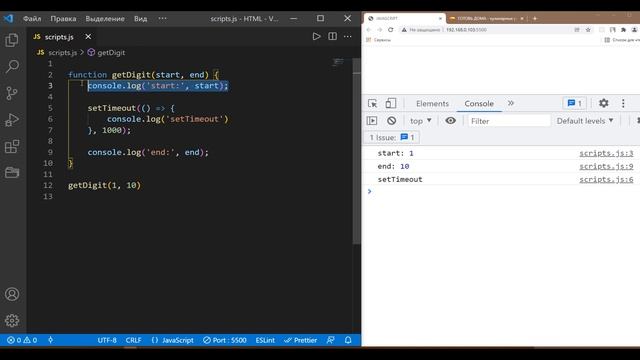Open notifications bell in status bar
The image size is (640, 360).
348,340
